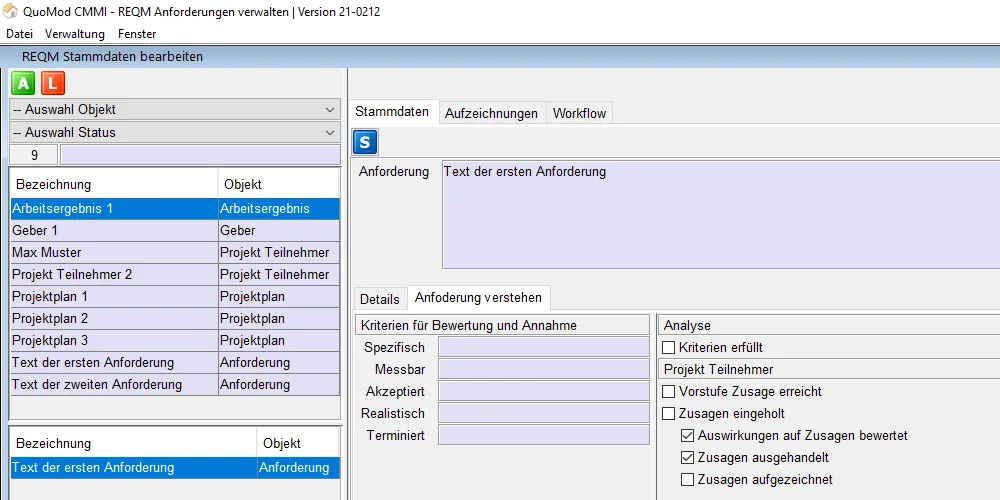Click Text der ersten Anforderung in lower list
Screen dimensions: 1000x500
point(175,467)
